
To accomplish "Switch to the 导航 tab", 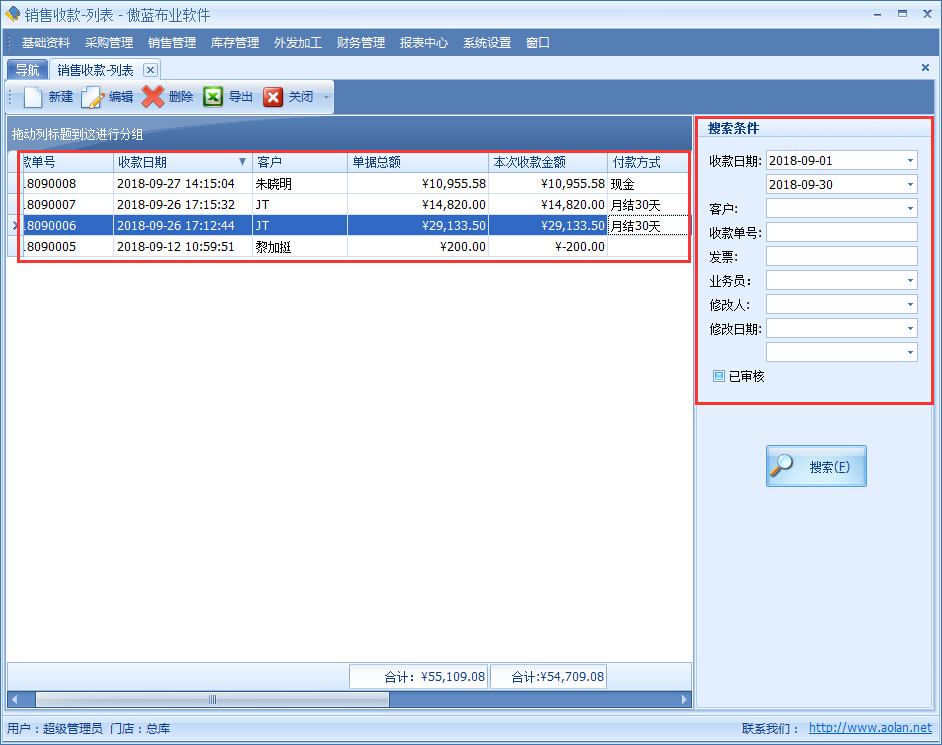I will coord(27,70).
